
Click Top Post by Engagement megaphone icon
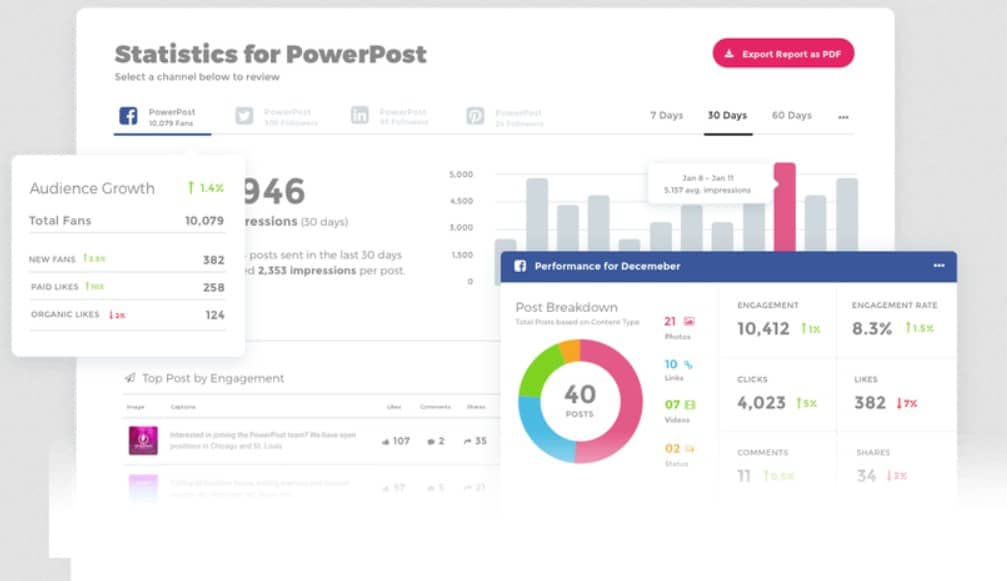[130, 377]
